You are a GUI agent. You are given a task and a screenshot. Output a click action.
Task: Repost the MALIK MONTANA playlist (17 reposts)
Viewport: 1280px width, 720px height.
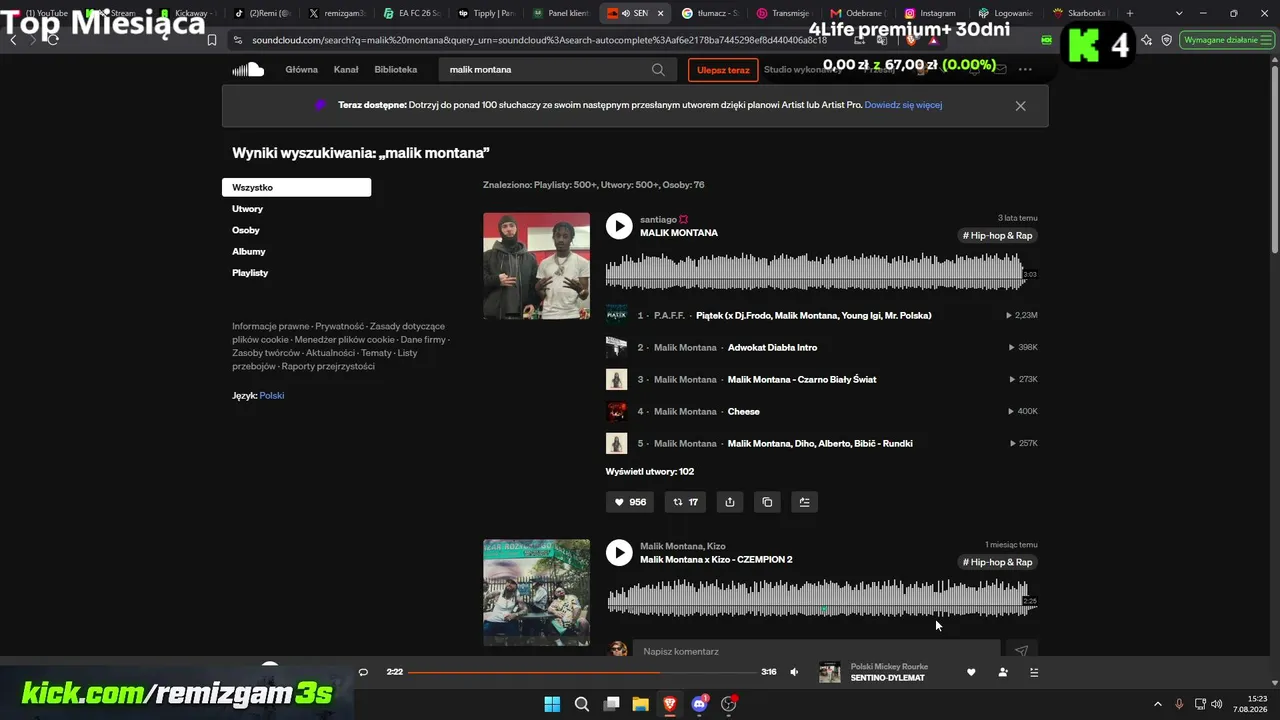[686, 502]
